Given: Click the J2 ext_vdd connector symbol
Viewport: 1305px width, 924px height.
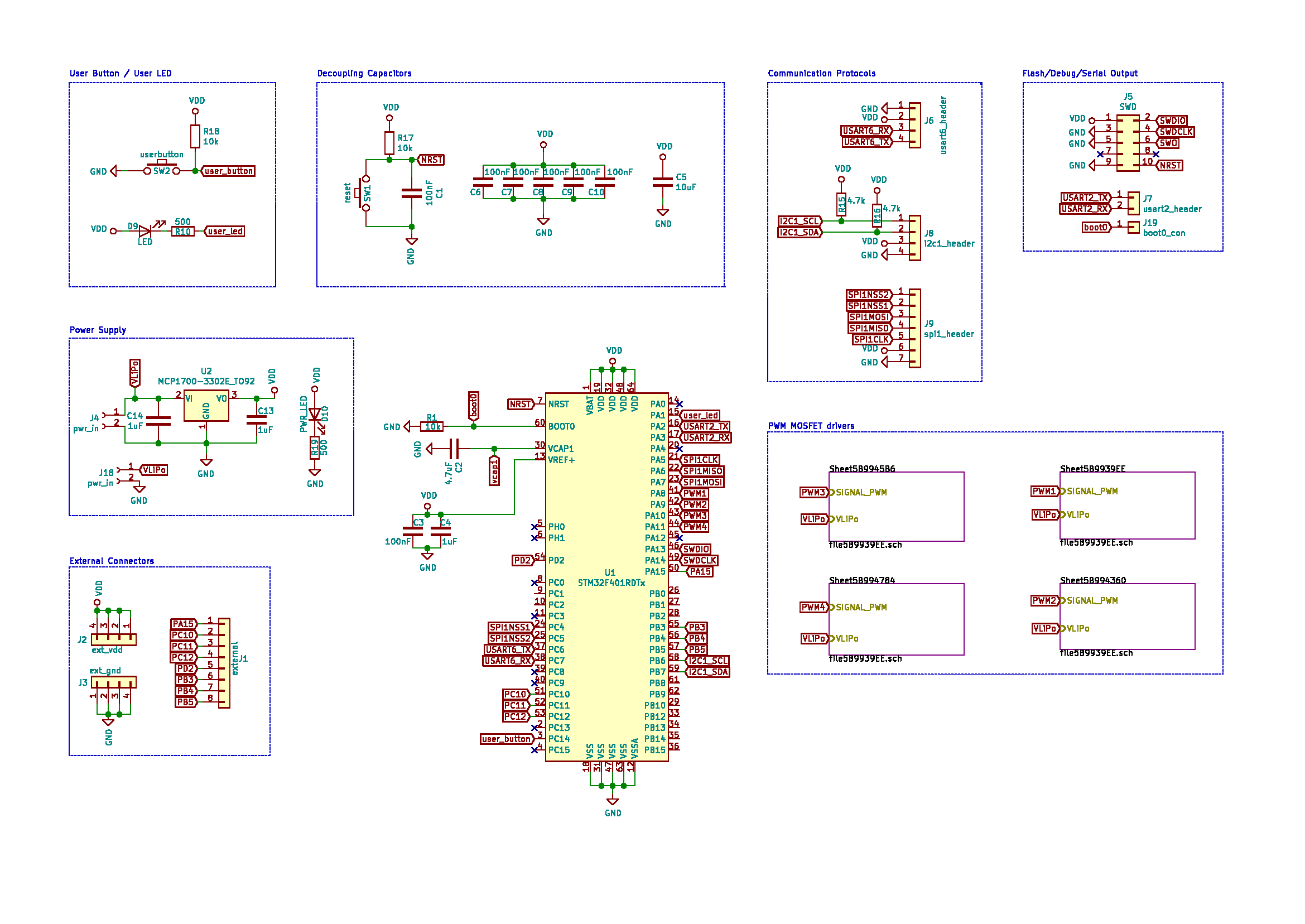Looking at the screenshot, I should coord(114,639).
